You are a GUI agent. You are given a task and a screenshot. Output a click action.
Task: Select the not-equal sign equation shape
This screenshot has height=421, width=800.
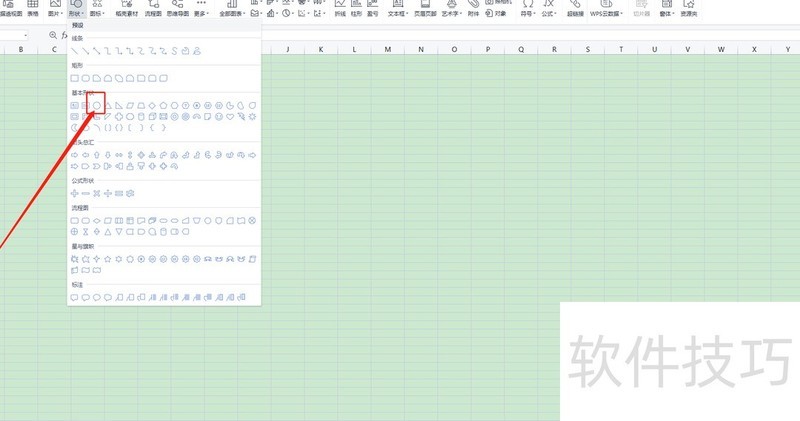tap(130, 193)
